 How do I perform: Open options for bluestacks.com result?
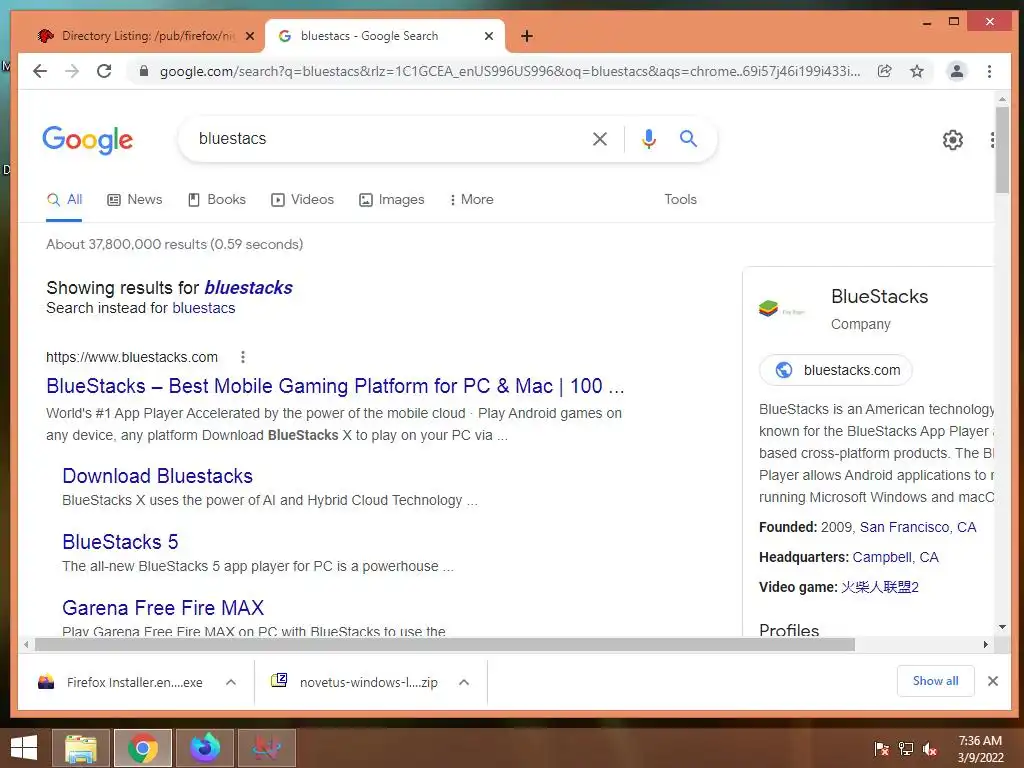click(x=243, y=357)
